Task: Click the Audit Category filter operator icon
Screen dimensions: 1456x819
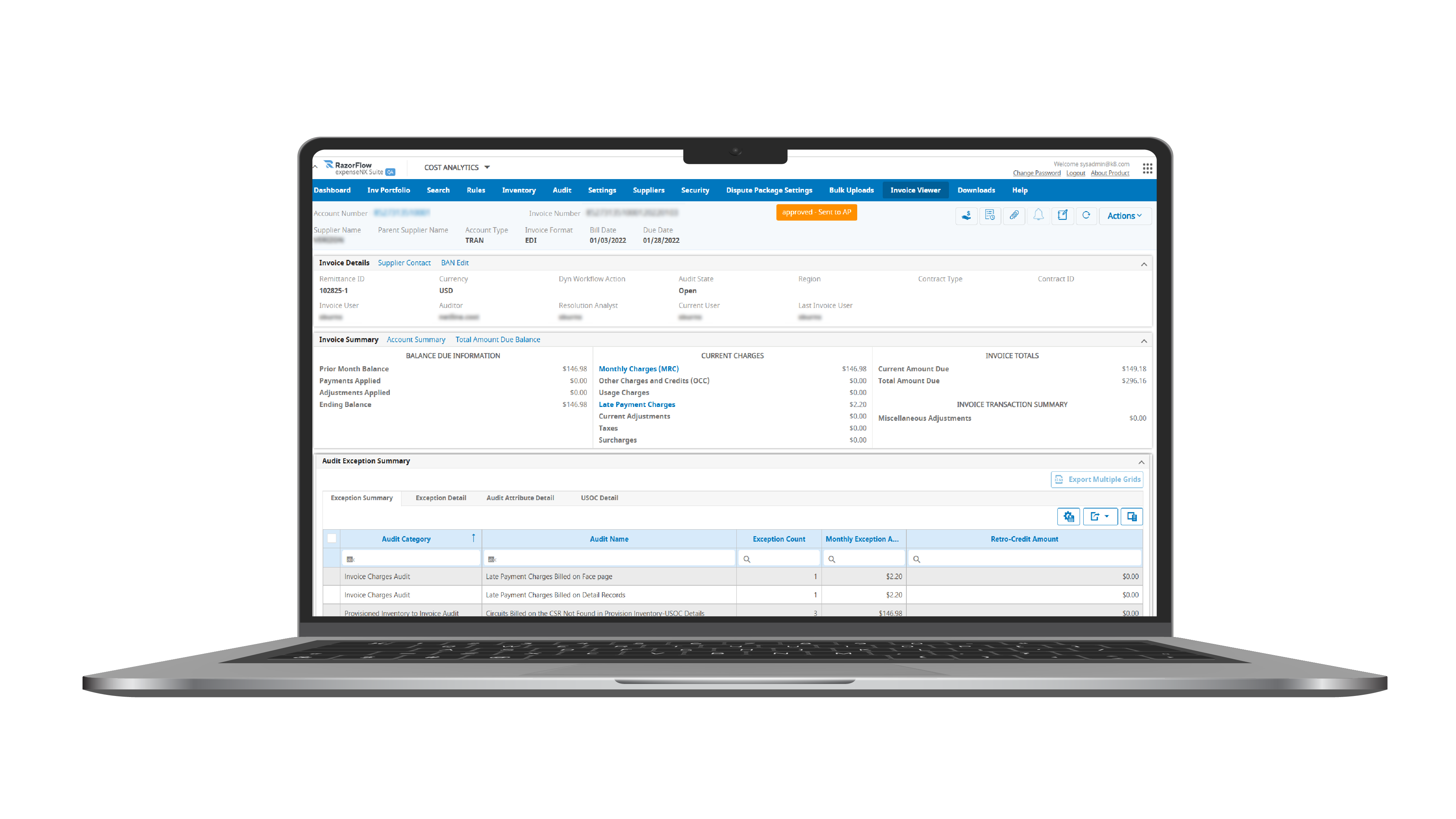Action: 351,559
